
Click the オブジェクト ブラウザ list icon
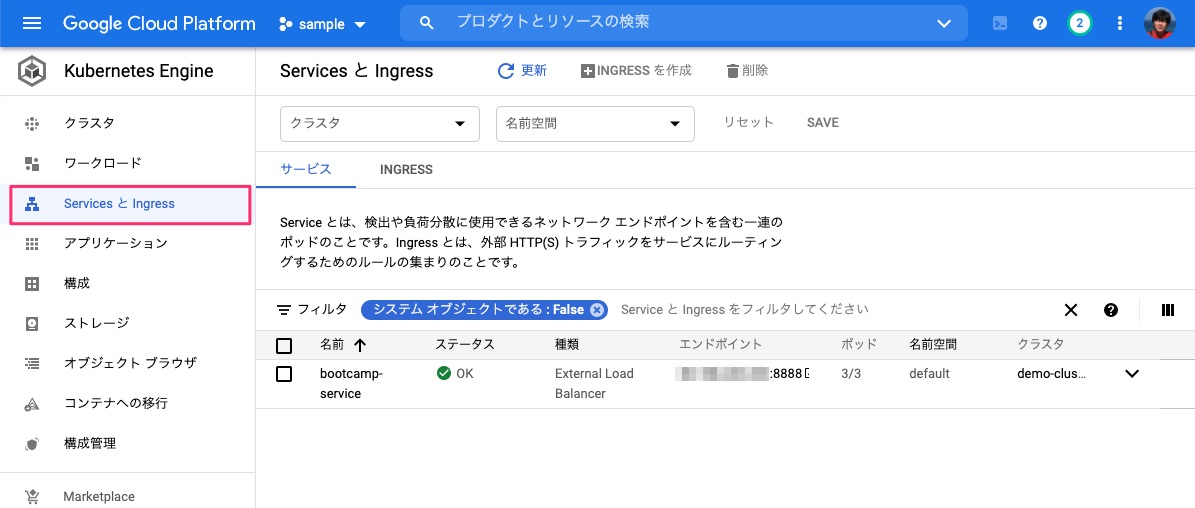point(31,363)
